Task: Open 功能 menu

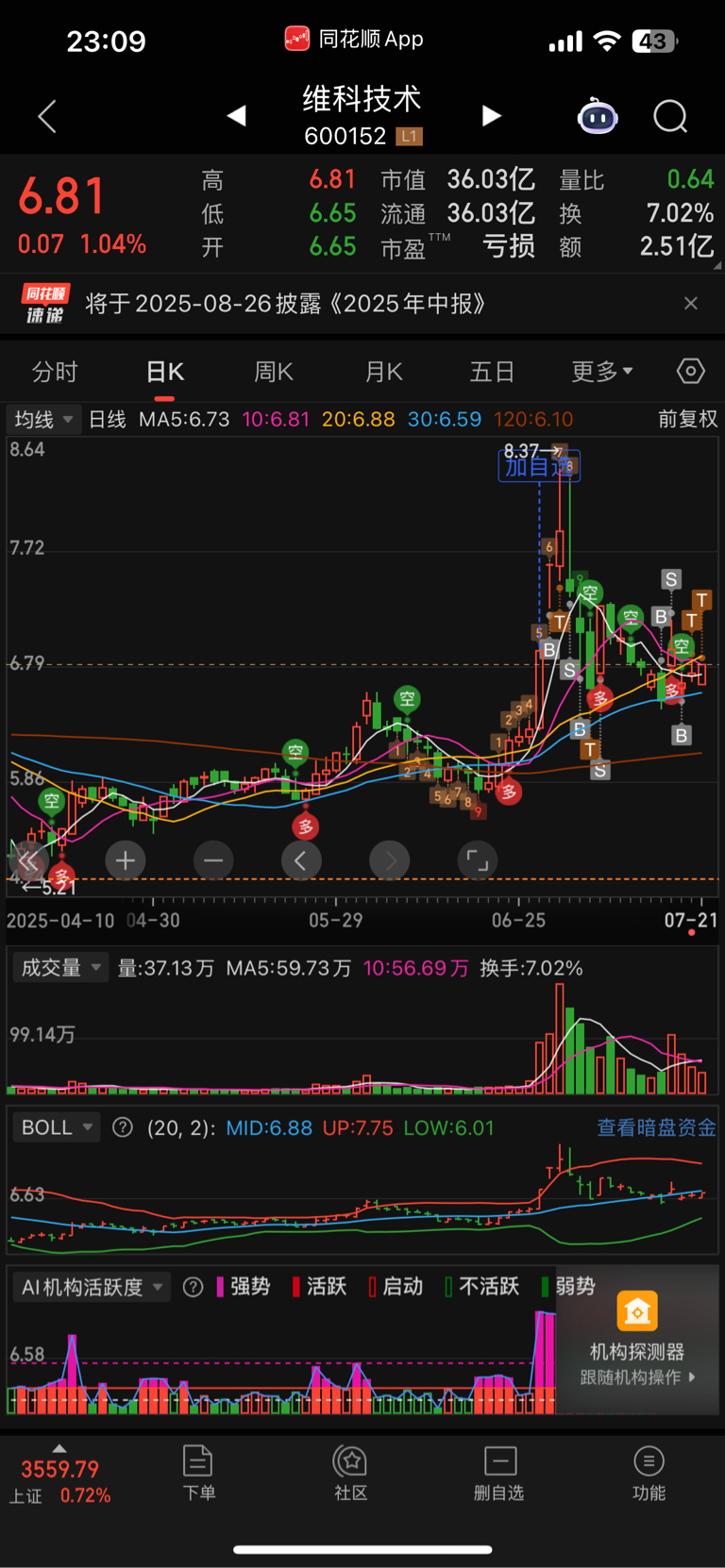Action: click(x=649, y=1473)
